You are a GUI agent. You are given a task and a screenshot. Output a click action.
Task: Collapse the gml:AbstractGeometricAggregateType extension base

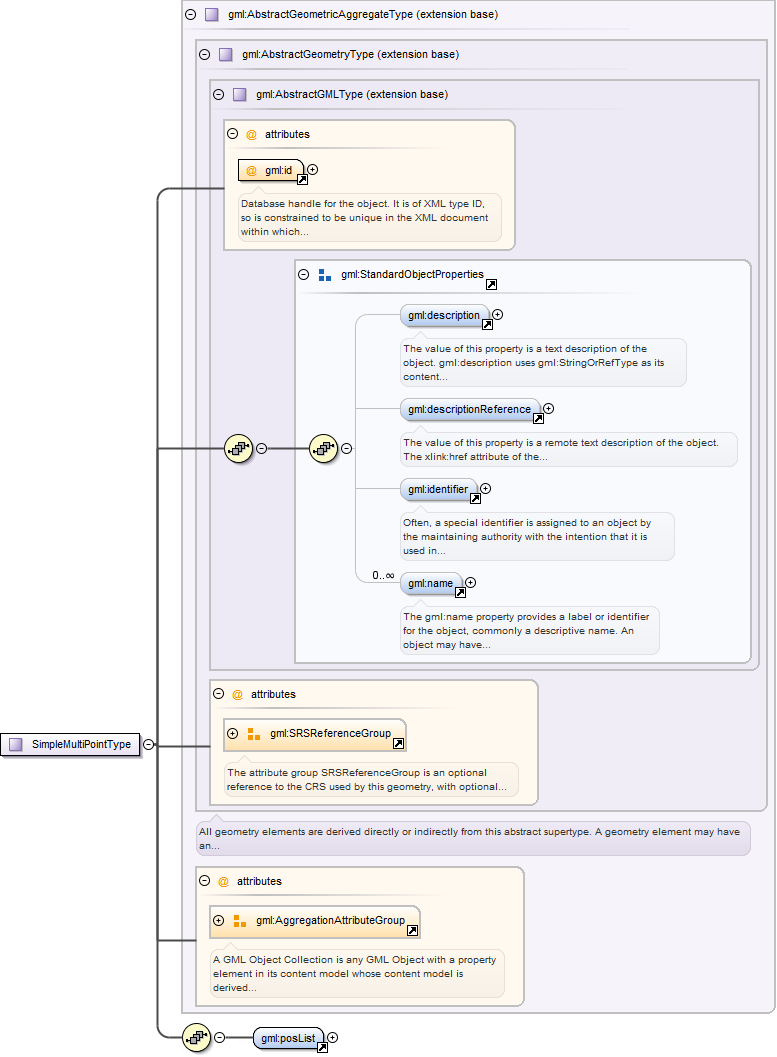coord(190,15)
